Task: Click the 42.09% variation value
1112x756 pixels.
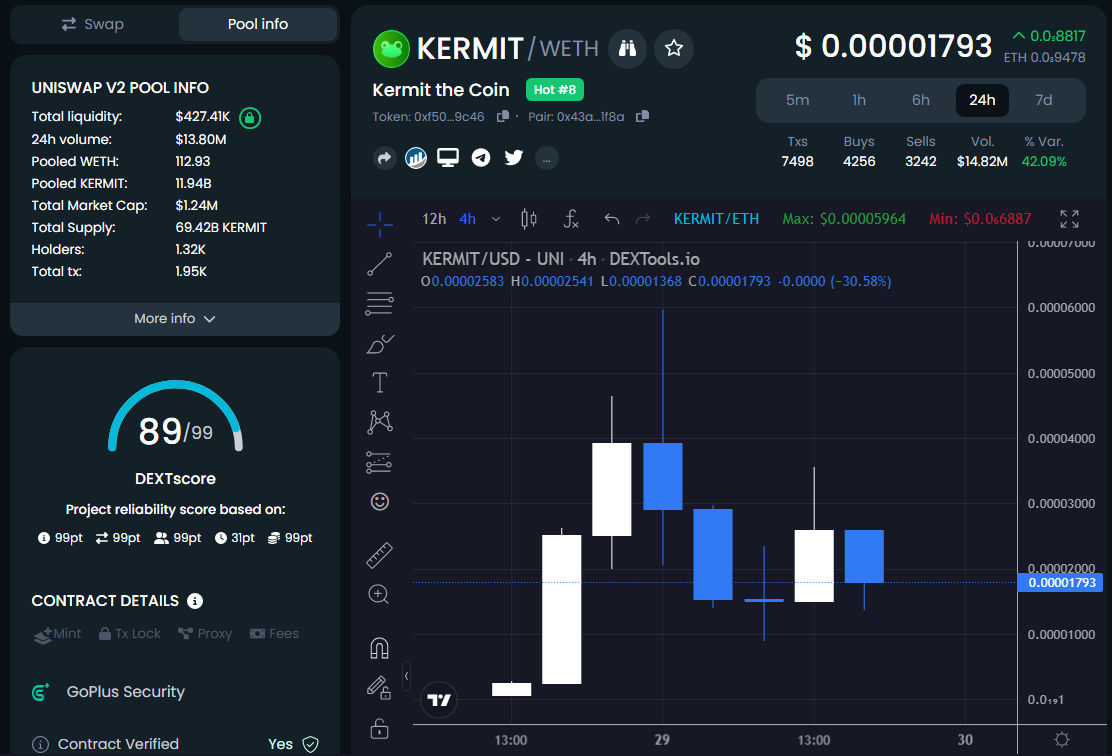Action: (x=1044, y=162)
